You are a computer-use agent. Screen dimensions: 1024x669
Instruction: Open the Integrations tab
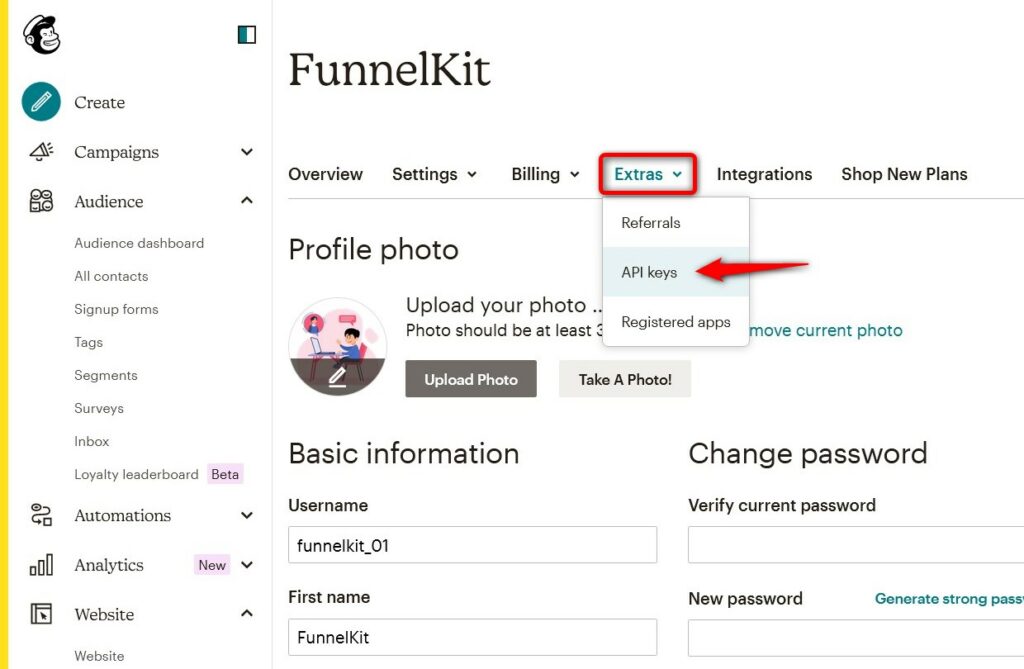764,174
